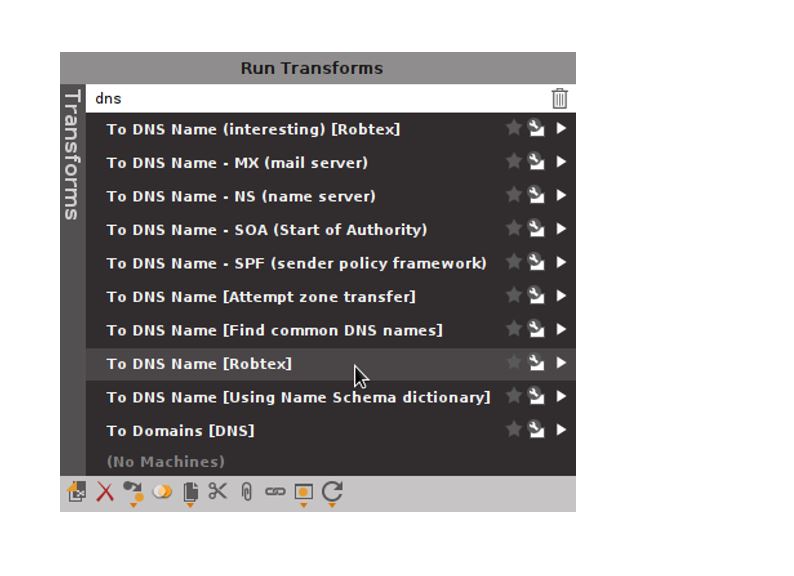This screenshot has width=794, height=576.
Task: Open the select entity square dropdown icon
Action: click(303, 494)
